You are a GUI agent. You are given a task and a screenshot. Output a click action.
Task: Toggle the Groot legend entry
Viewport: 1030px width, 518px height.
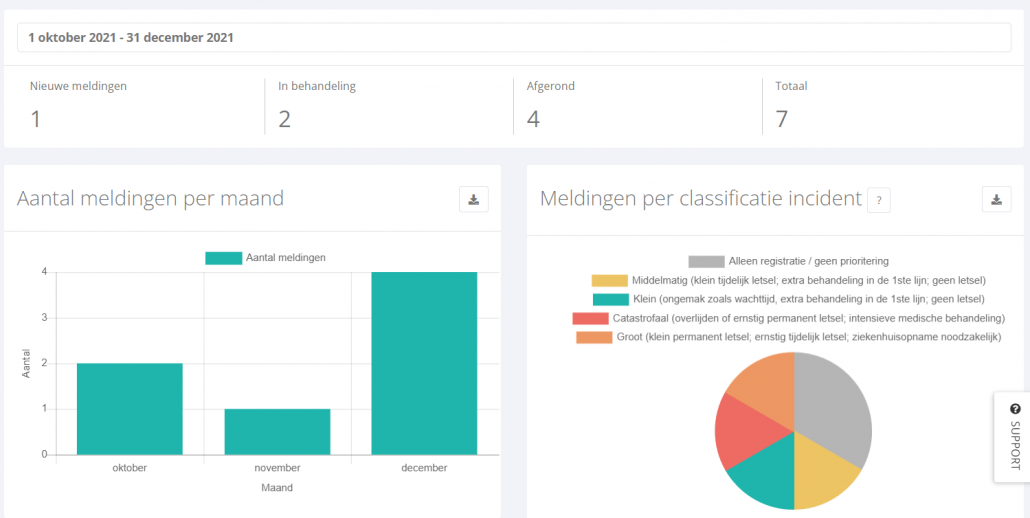[788, 337]
